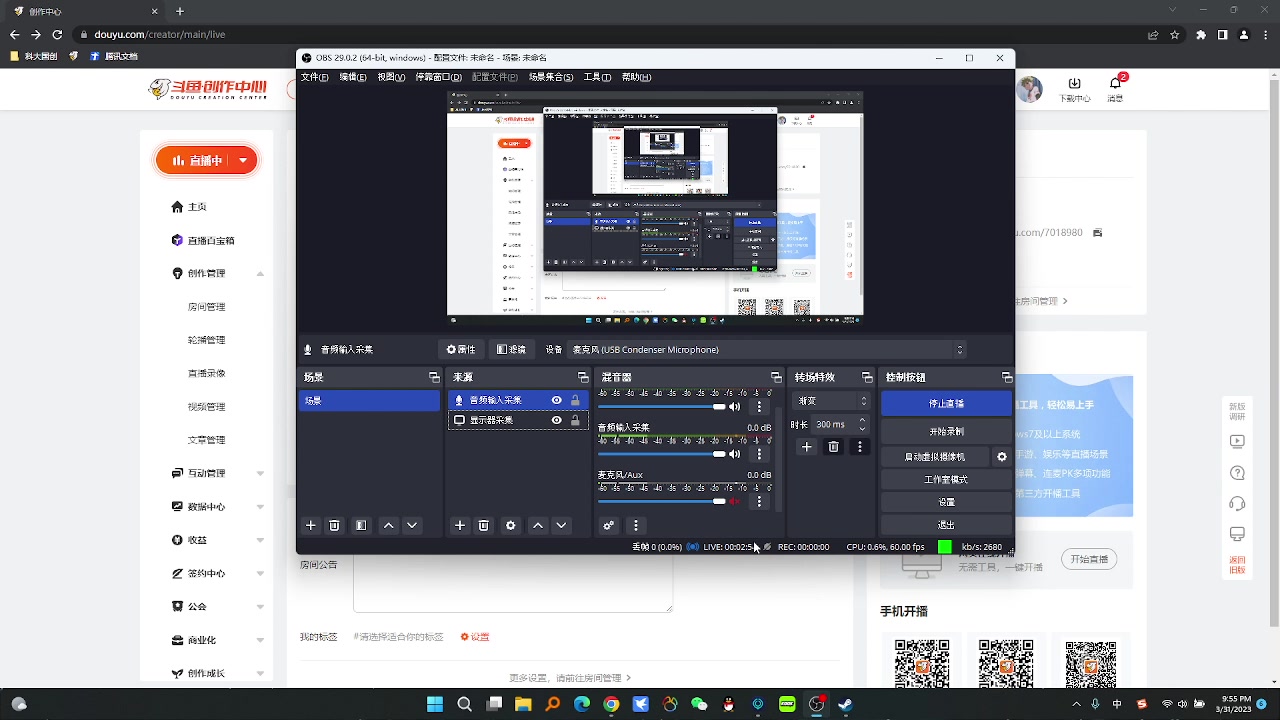1280x720 pixels.
Task: Remove the selected source with the 来源 panel trash icon
Action: click(x=484, y=526)
